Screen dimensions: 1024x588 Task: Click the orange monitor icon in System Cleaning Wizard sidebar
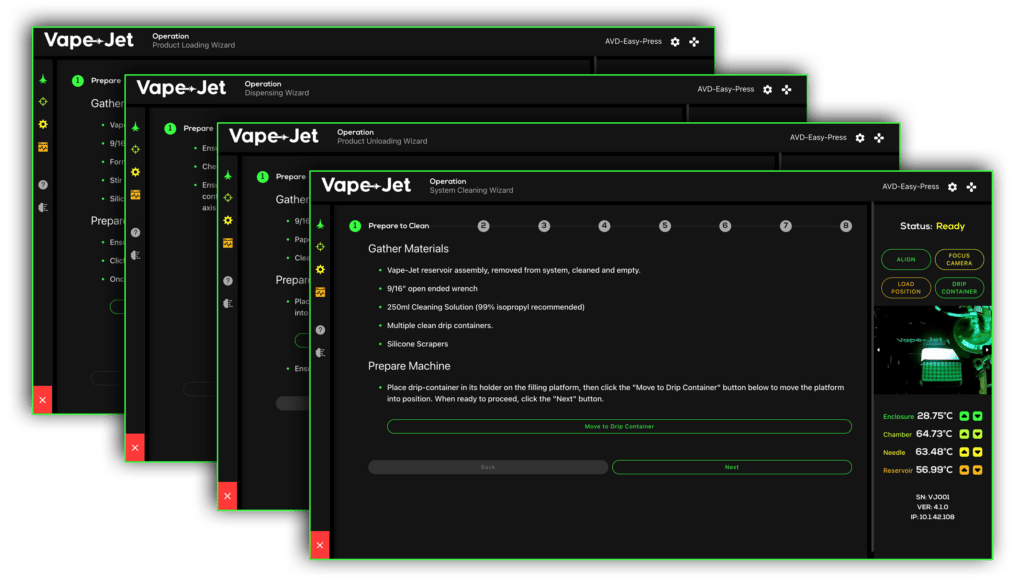tap(320, 292)
